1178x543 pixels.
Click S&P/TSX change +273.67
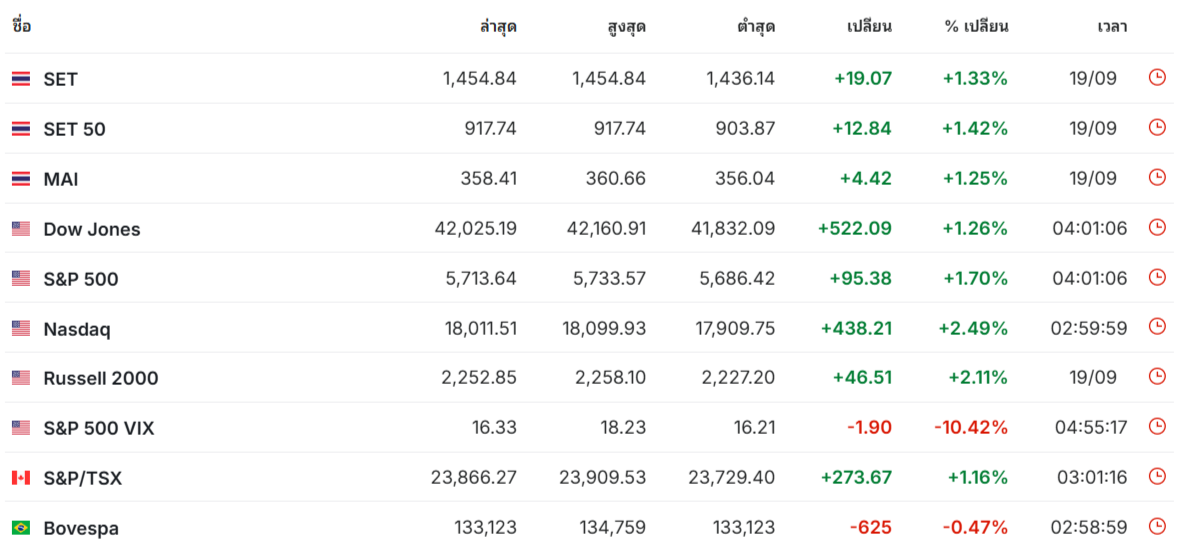coord(856,477)
